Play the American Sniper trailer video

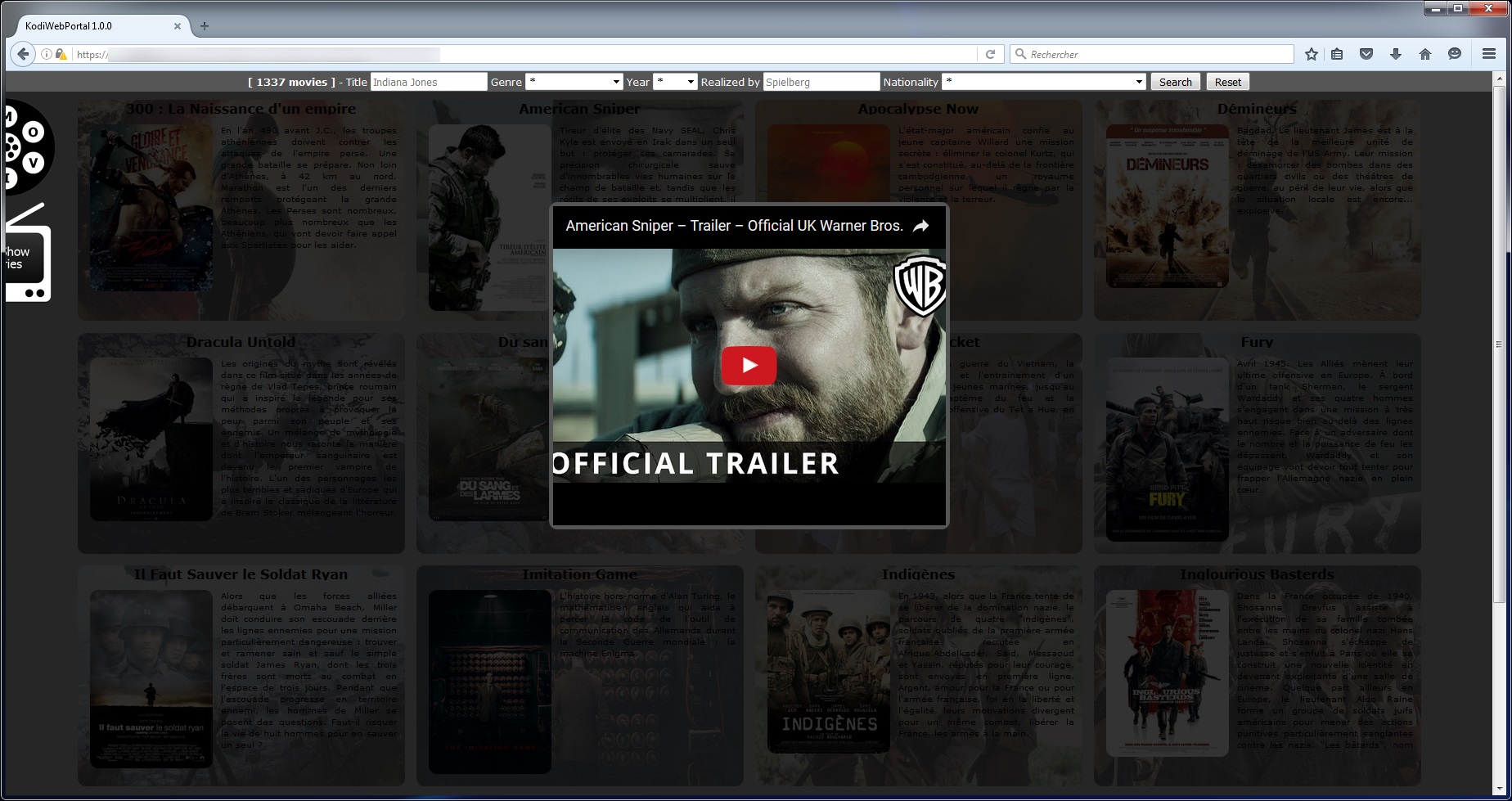pyautogui.click(x=749, y=365)
